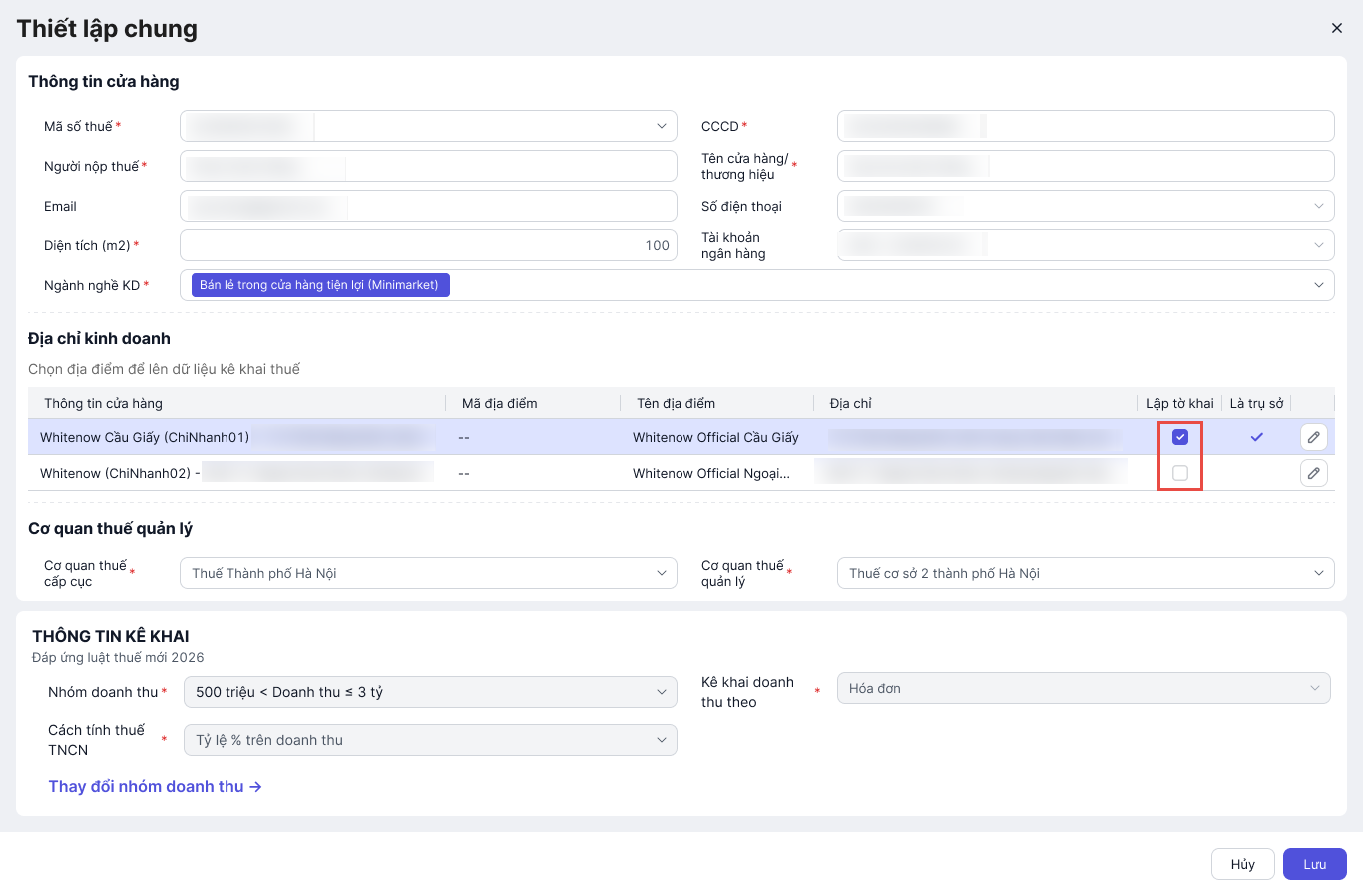Click the Diện tích (m2) input field

tap(428, 245)
